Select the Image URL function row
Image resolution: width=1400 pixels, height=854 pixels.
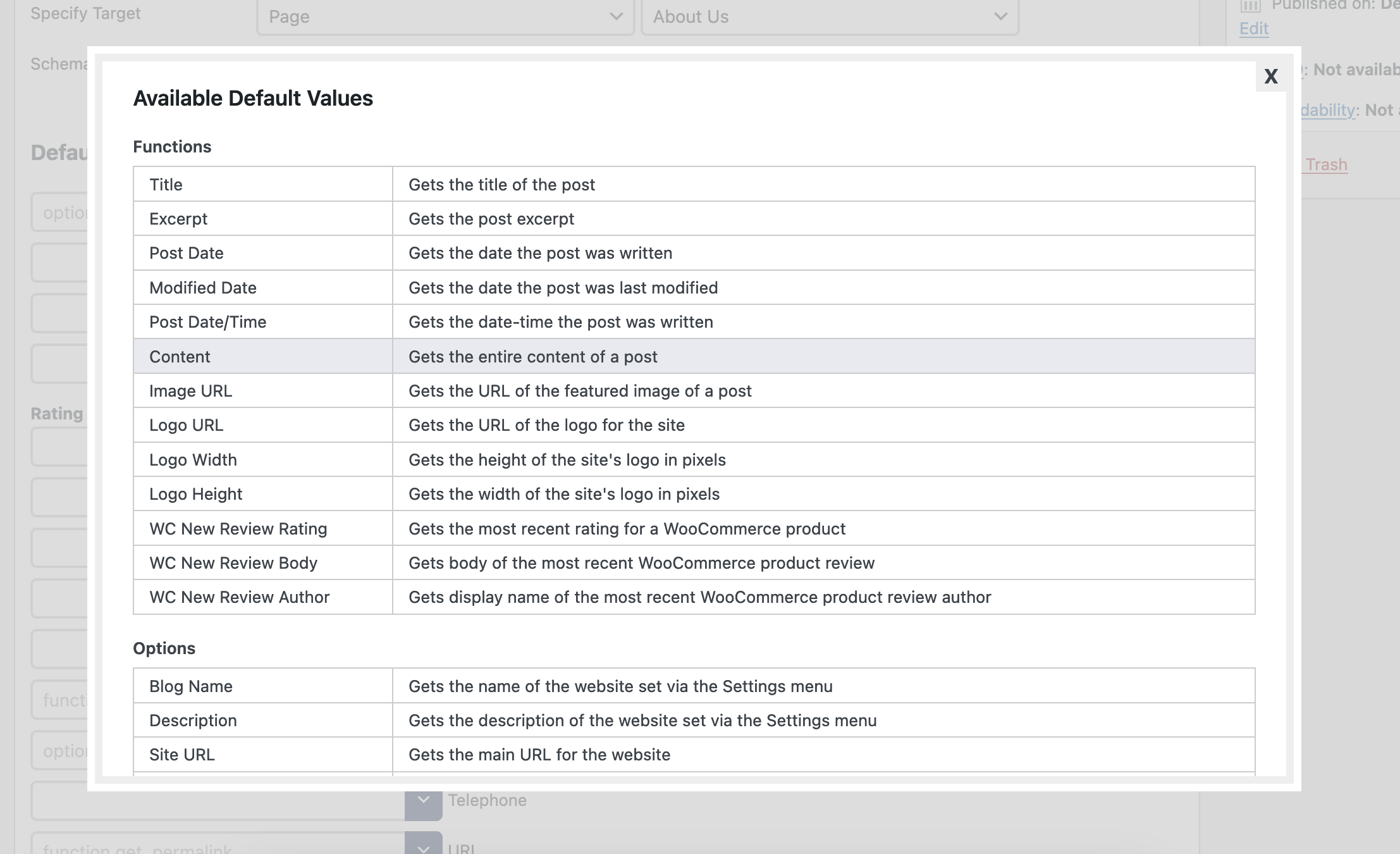[x=694, y=391]
